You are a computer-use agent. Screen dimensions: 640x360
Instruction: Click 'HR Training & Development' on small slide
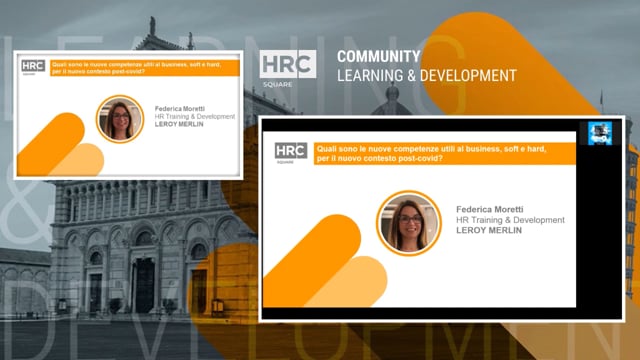195,116
